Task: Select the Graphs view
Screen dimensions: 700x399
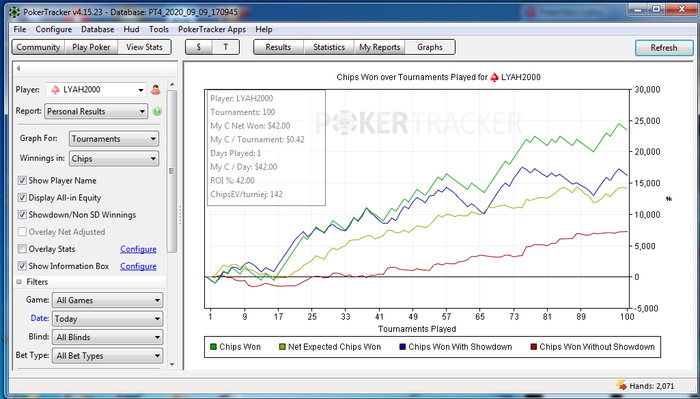Action: pyautogui.click(x=430, y=47)
